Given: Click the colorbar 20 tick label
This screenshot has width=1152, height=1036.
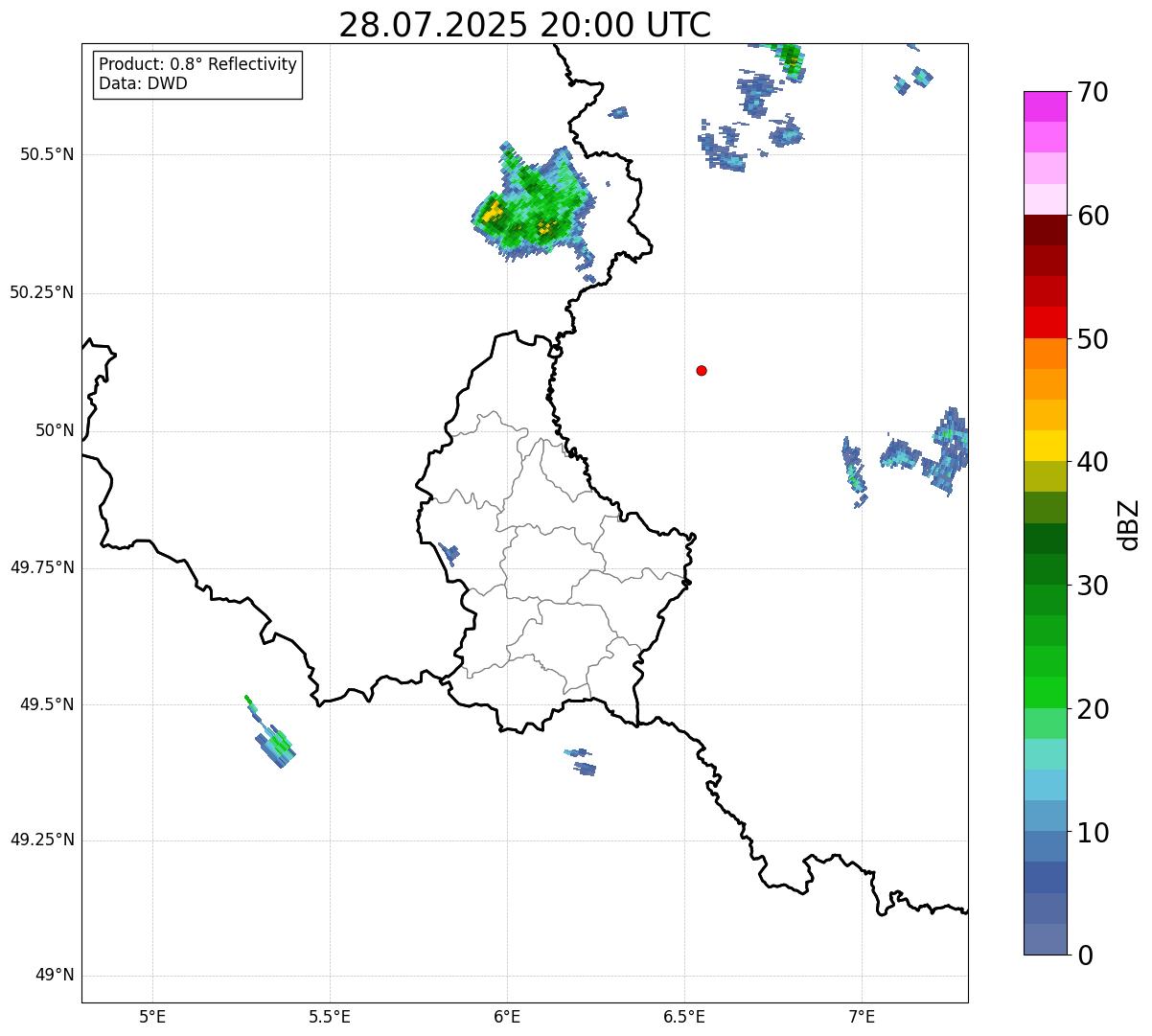Looking at the screenshot, I should 1093,709.
